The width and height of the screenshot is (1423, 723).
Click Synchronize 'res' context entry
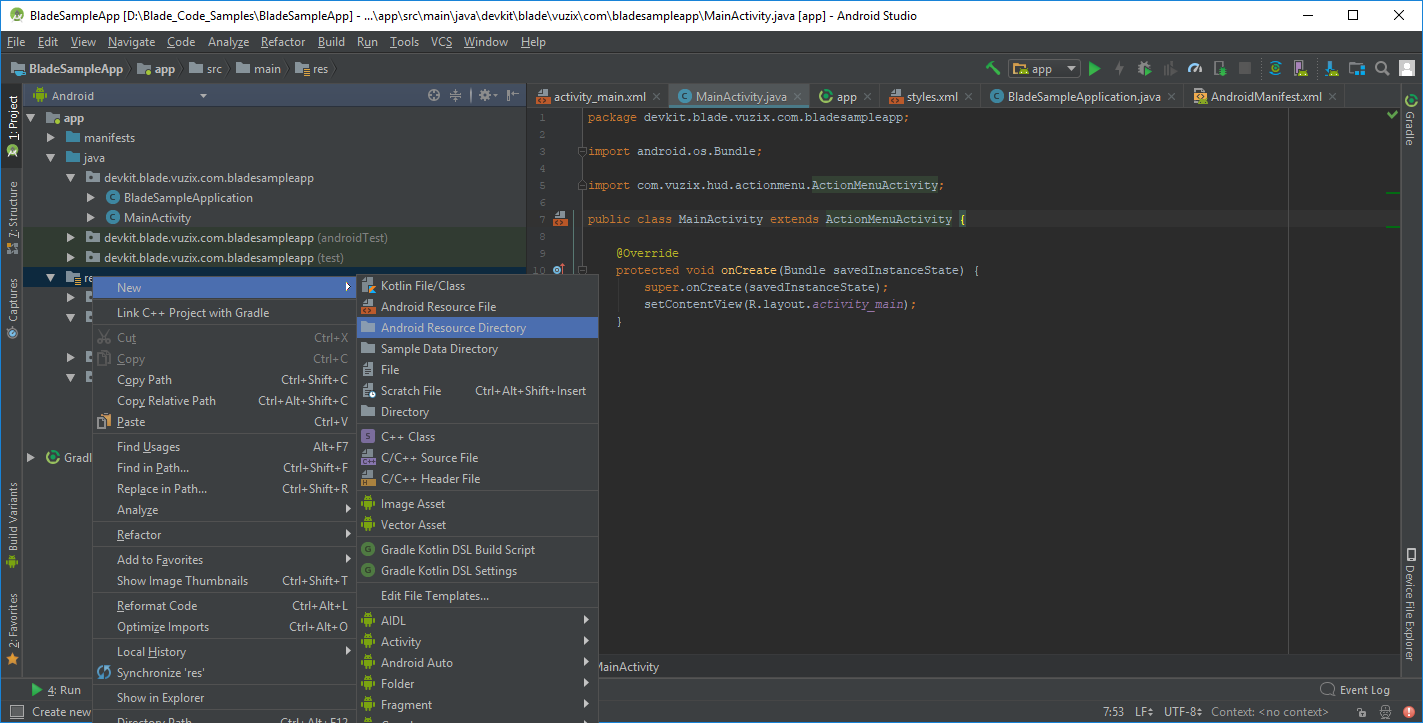pyautogui.click(x=225, y=673)
